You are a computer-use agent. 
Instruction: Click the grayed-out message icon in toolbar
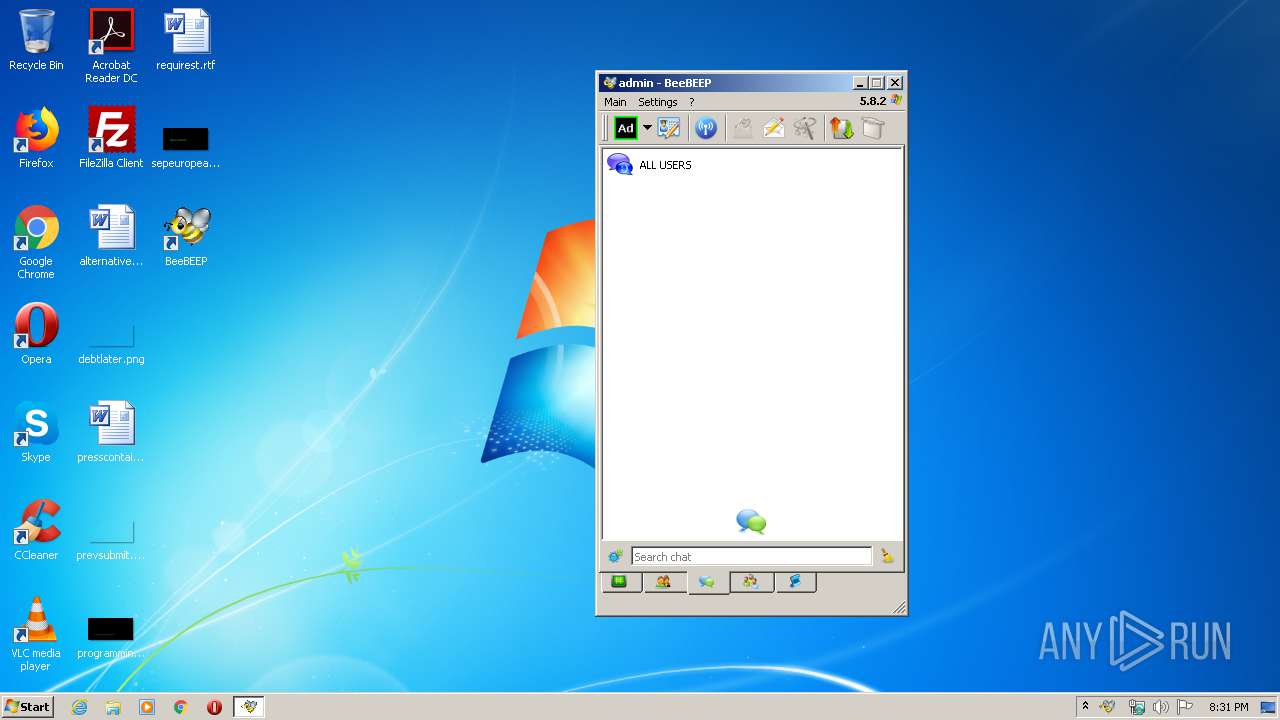click(x=743, y=128)
